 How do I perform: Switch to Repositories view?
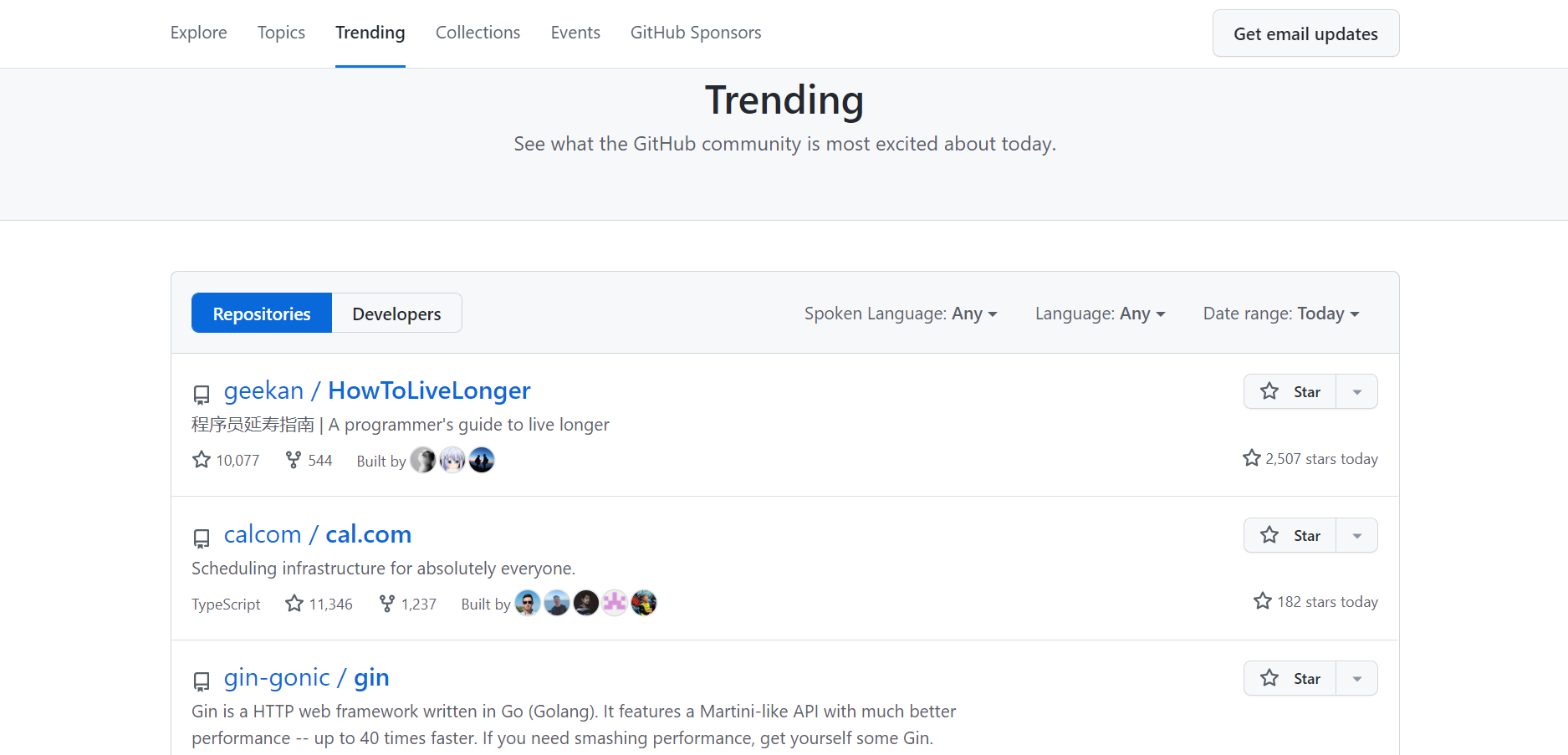pos(262,314)
